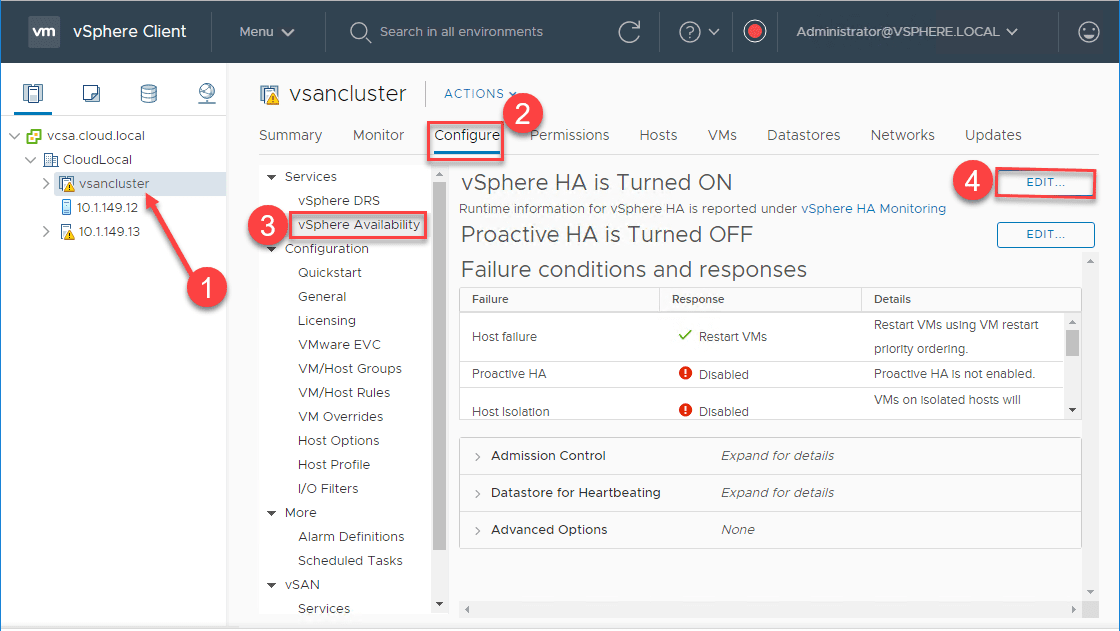
Task: Click the red alarm indicator icon
Action: pos(755,32)
